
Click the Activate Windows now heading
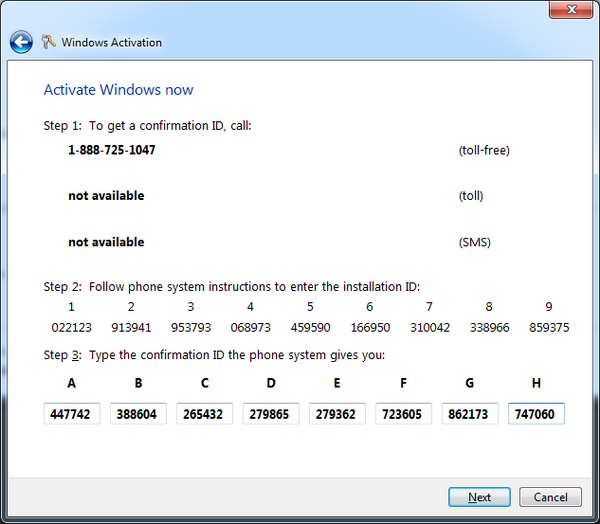click(118, 90)
